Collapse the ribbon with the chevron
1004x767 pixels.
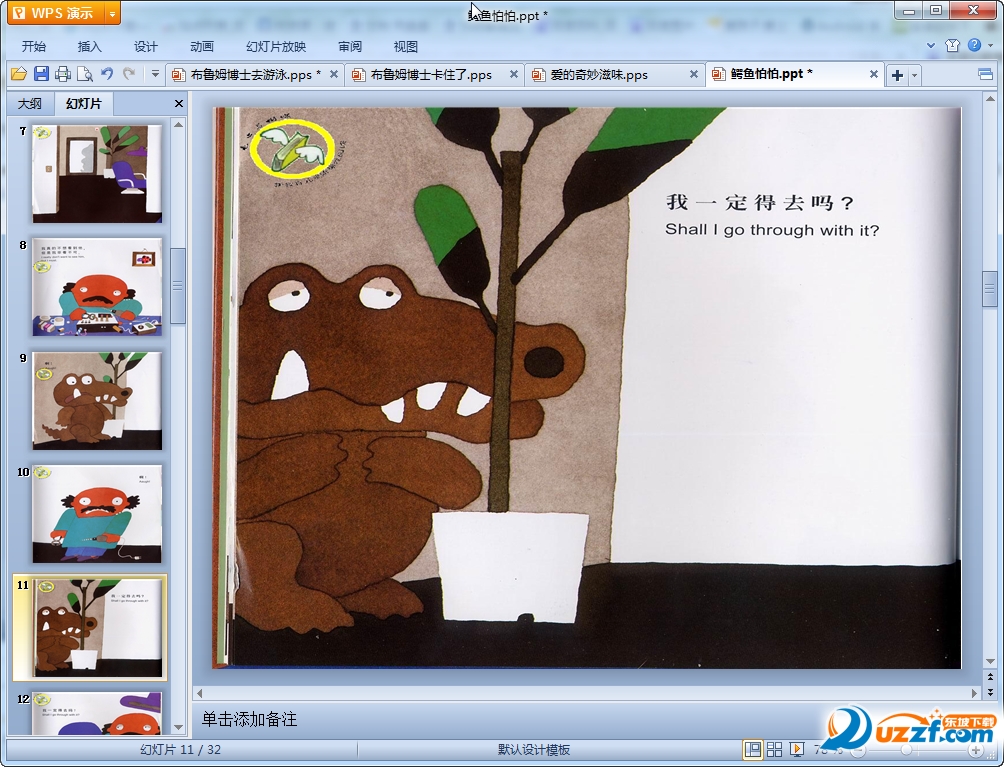coord(931,45)
